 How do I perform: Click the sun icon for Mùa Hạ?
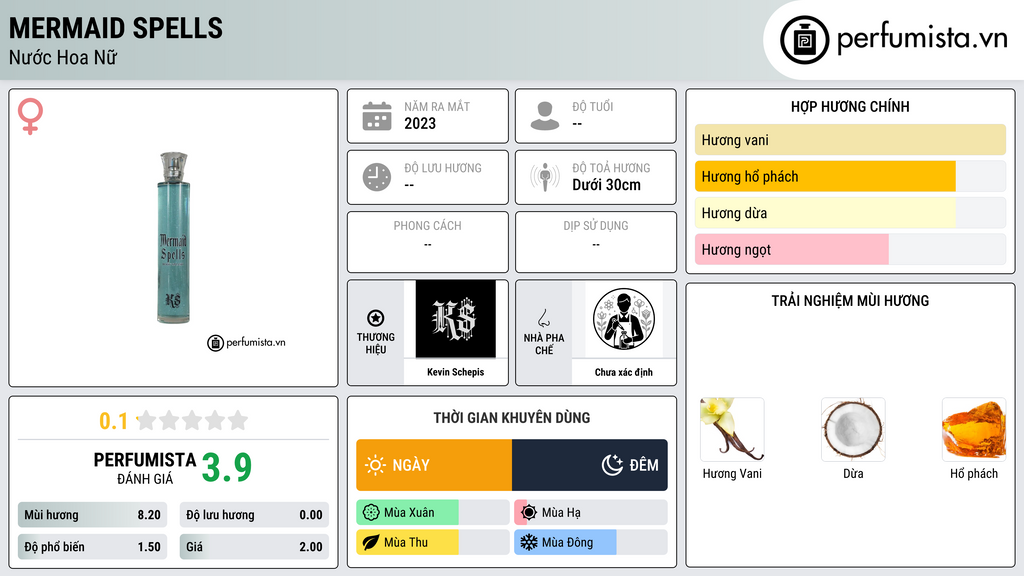[x=529, y=513]
